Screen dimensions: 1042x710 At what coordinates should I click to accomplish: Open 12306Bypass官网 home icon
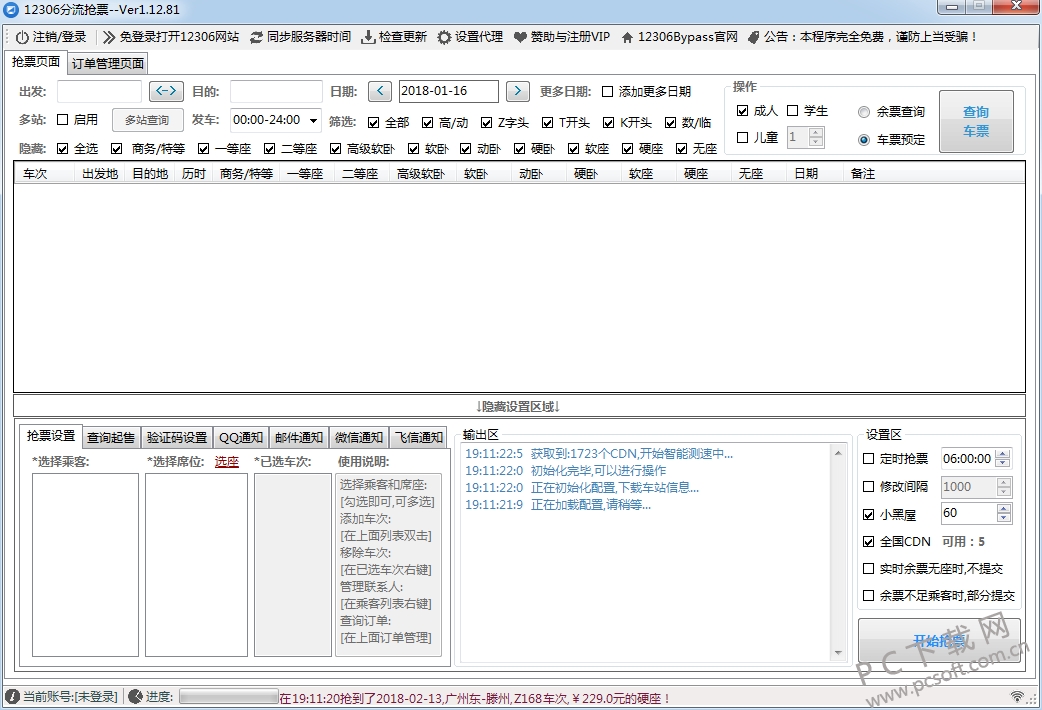pyautogui.click(x=628, y=37)
